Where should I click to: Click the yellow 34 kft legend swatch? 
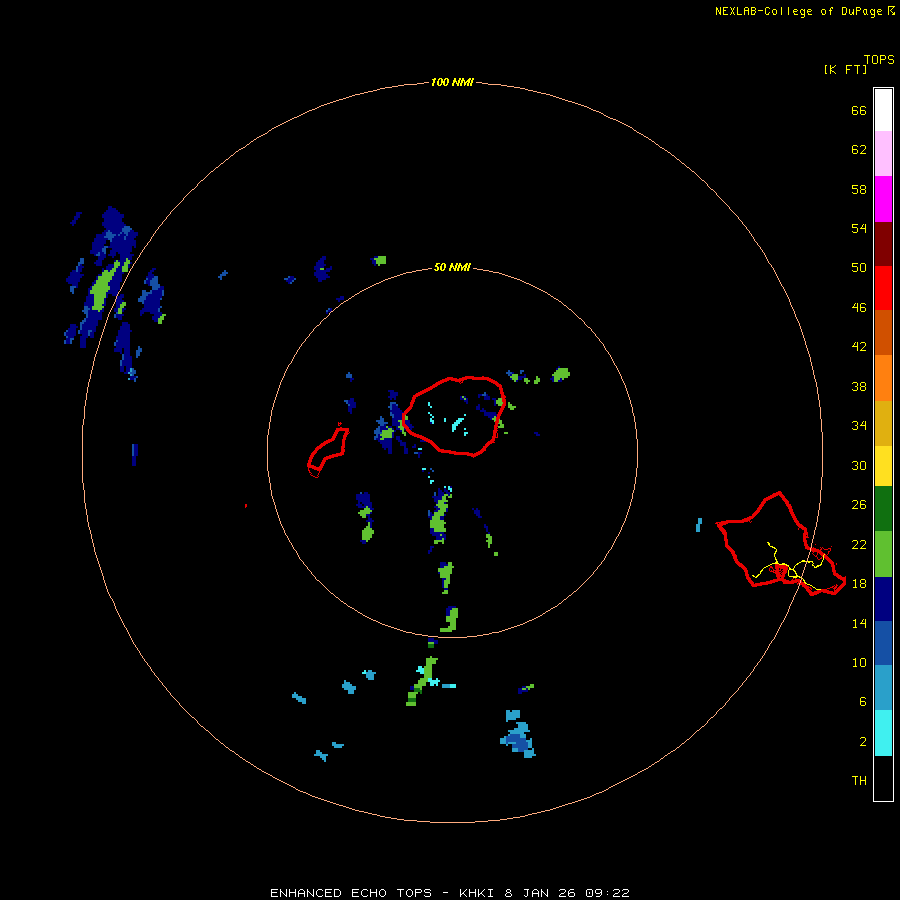[883, 466]
